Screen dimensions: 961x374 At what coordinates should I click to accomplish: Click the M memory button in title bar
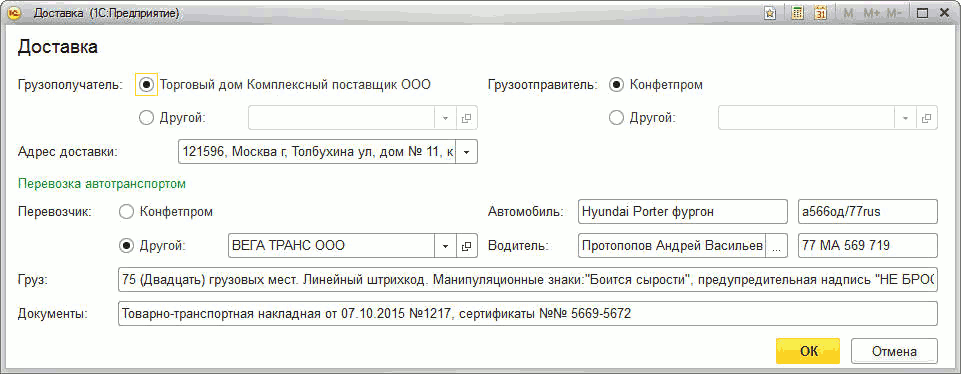click(849, 13)
